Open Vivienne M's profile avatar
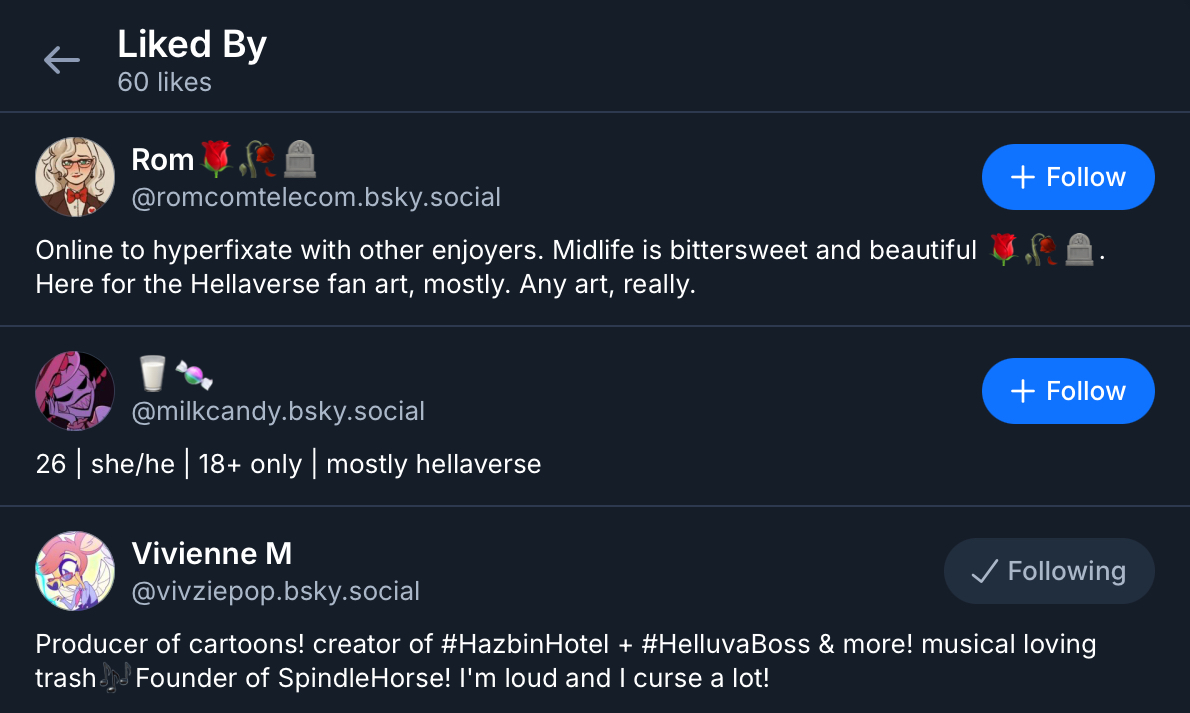Screen dimensions: 1190x713 click(x=75, y=571)
